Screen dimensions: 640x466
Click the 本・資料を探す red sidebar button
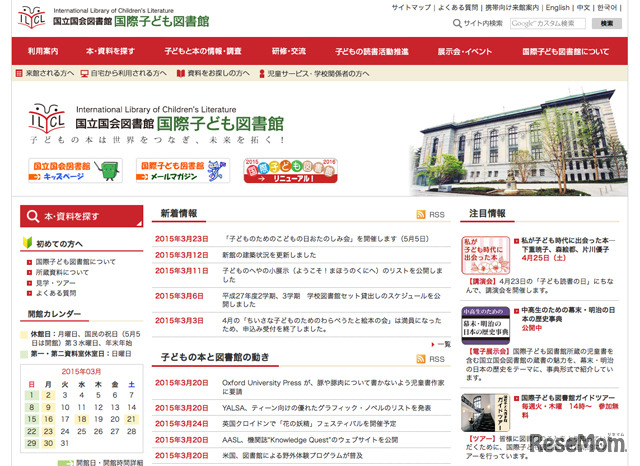pos(82,216)
